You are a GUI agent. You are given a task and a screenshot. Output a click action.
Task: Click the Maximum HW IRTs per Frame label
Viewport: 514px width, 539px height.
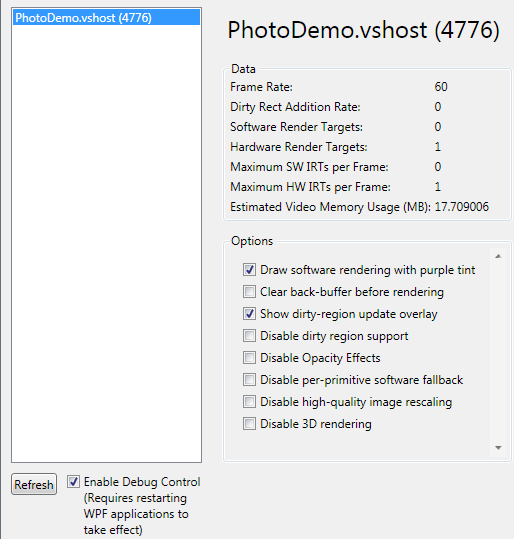310,187
